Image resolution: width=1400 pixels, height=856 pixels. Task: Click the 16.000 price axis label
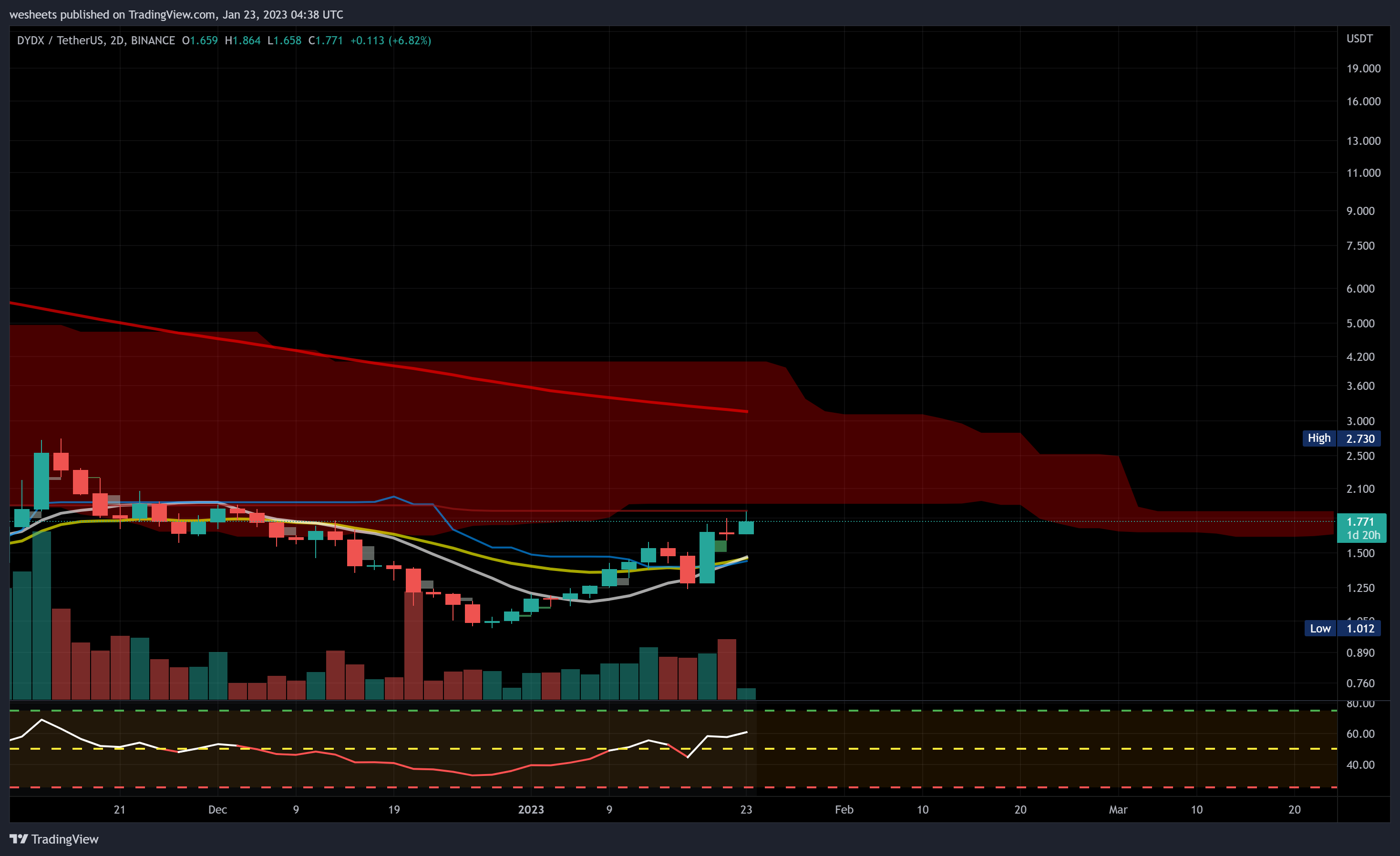coord(1364,101)
